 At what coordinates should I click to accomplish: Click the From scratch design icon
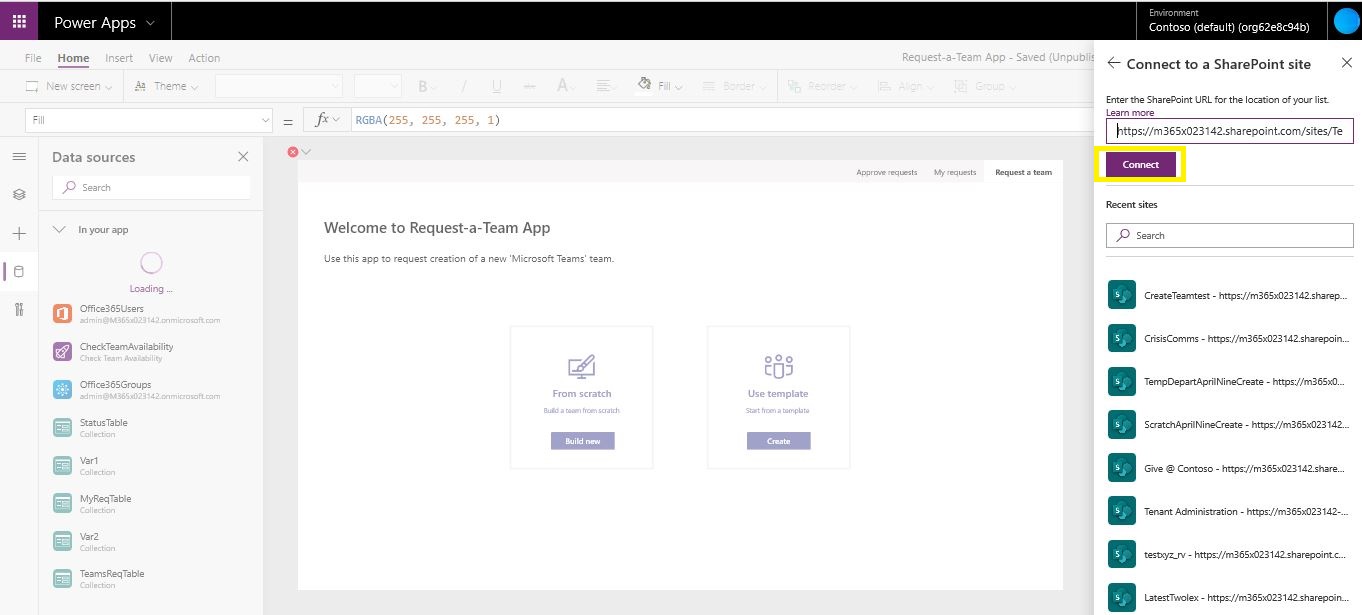pos(582,366)
